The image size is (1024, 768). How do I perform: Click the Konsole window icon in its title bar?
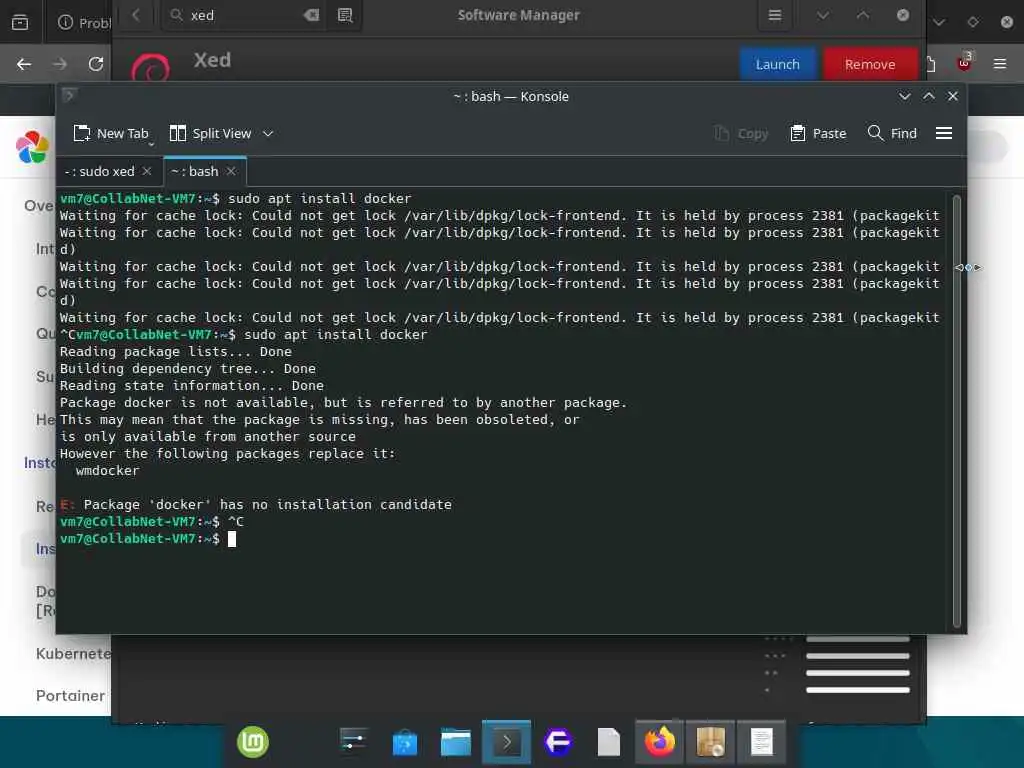click(69, 96)
